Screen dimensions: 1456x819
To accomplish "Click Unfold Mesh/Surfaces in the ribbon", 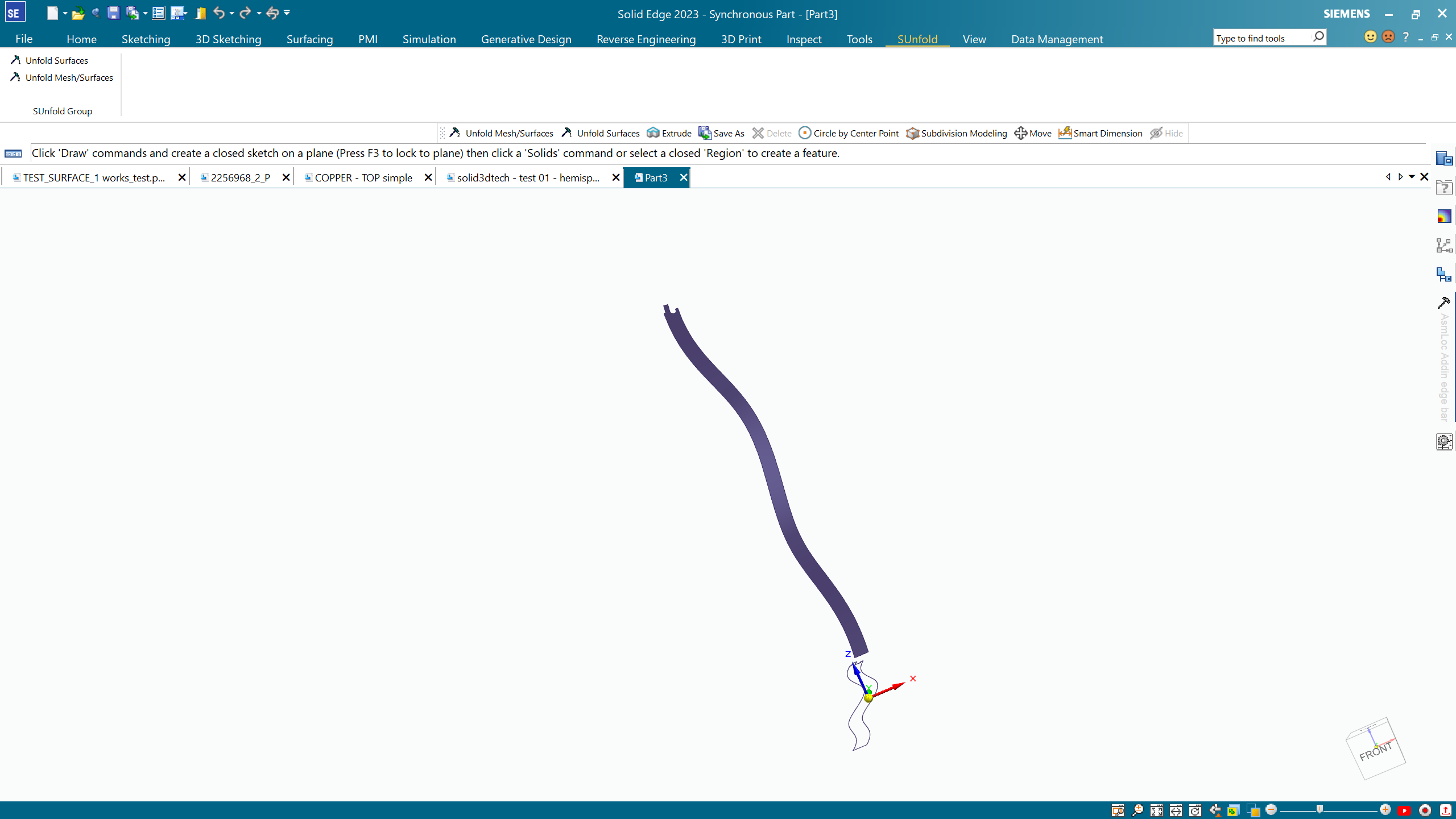I will click(69, 77).
